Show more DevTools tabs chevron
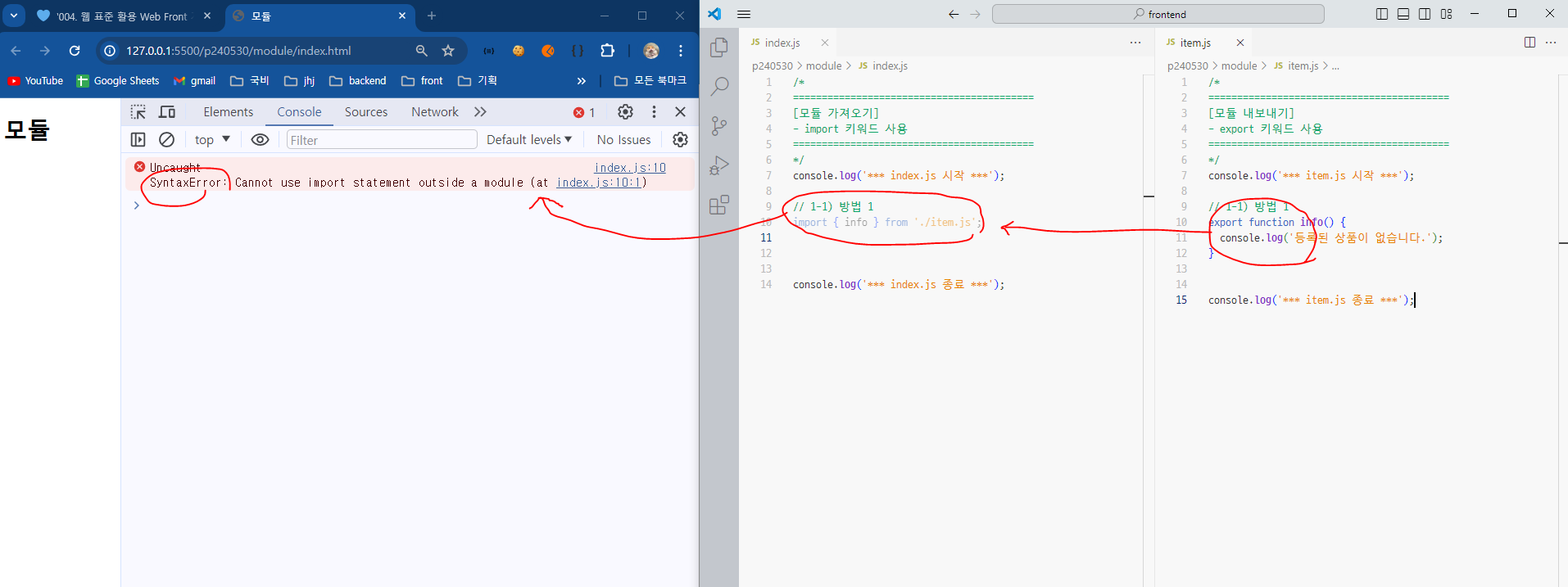 click(x=480, y=112)
